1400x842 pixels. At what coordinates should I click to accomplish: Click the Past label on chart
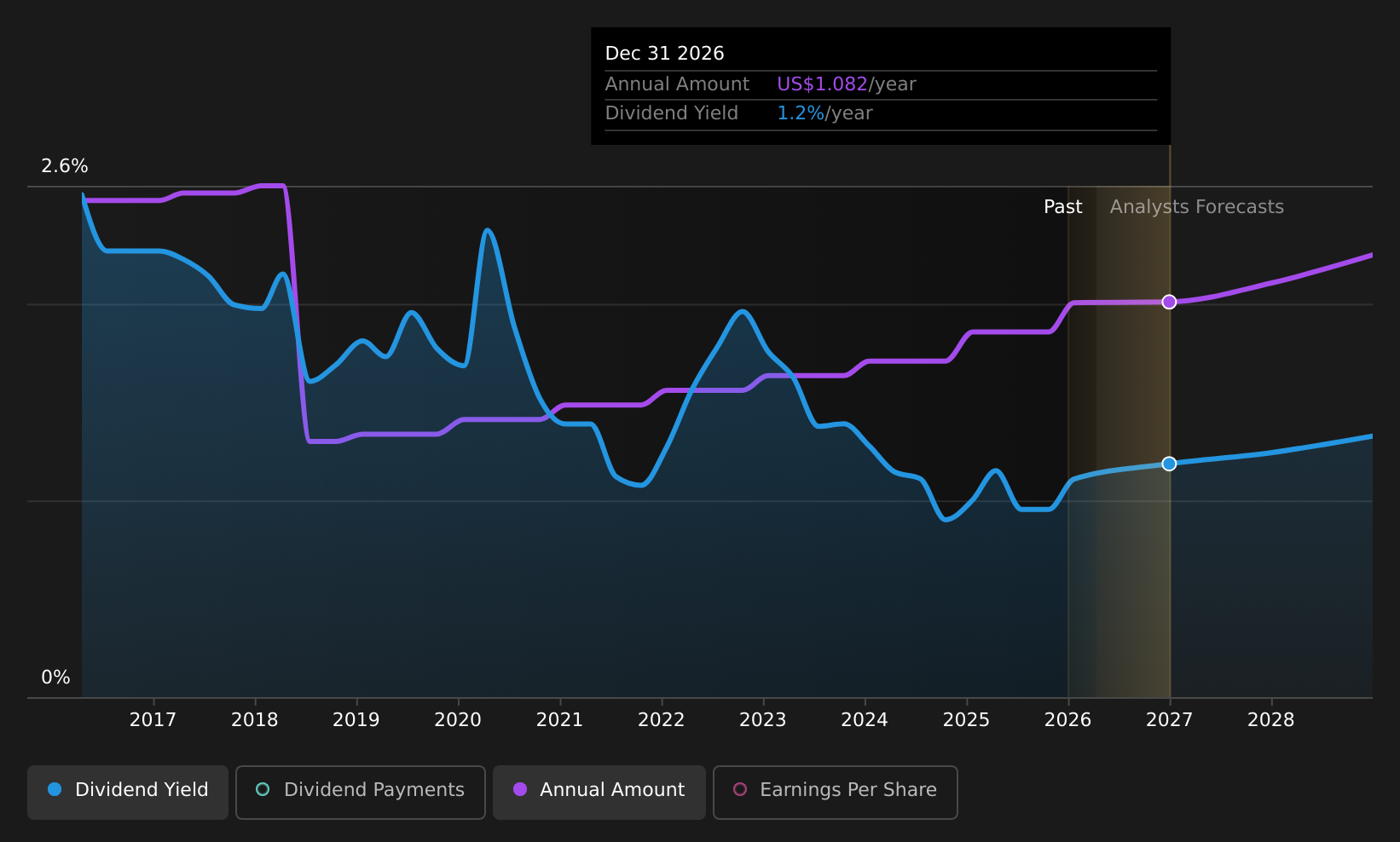coord(1063,207)
